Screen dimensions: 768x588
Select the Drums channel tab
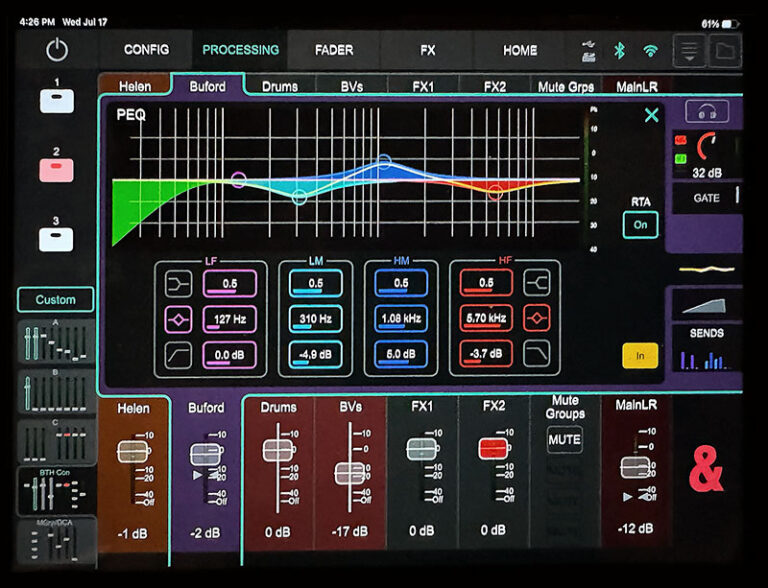(x=279, y=87)
